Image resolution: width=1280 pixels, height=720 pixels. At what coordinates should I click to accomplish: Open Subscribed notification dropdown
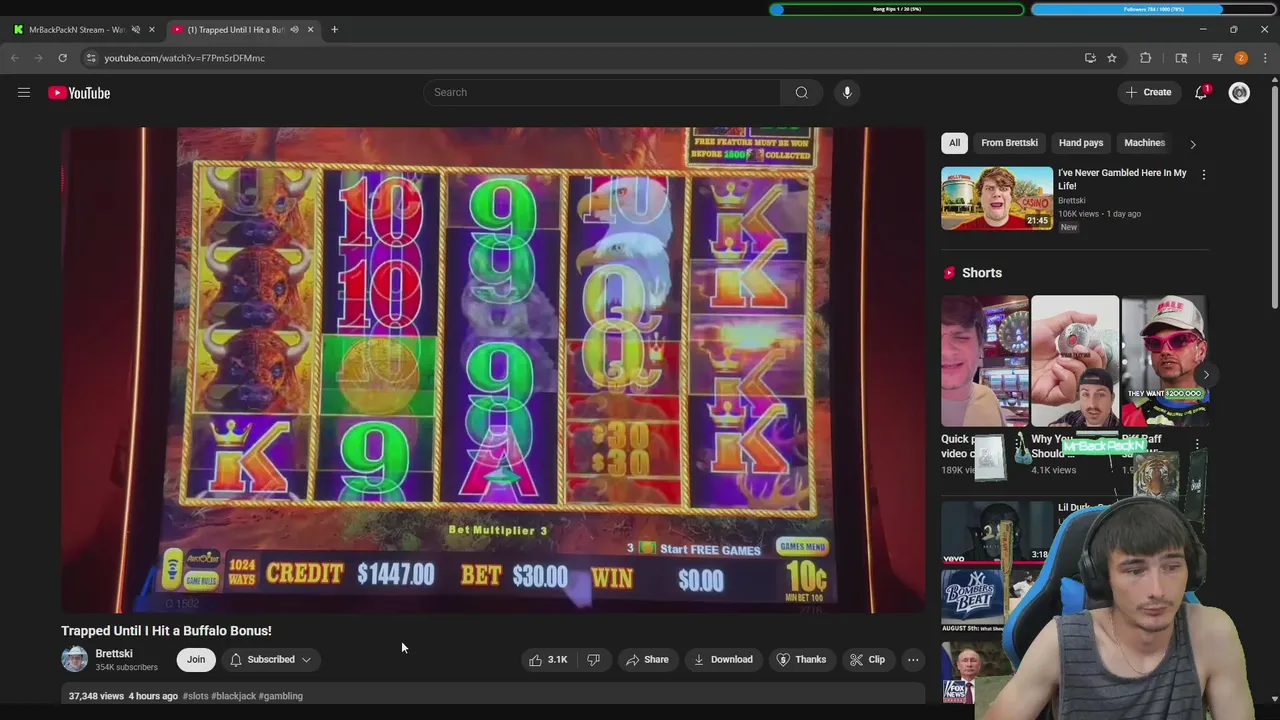[270, 659]
